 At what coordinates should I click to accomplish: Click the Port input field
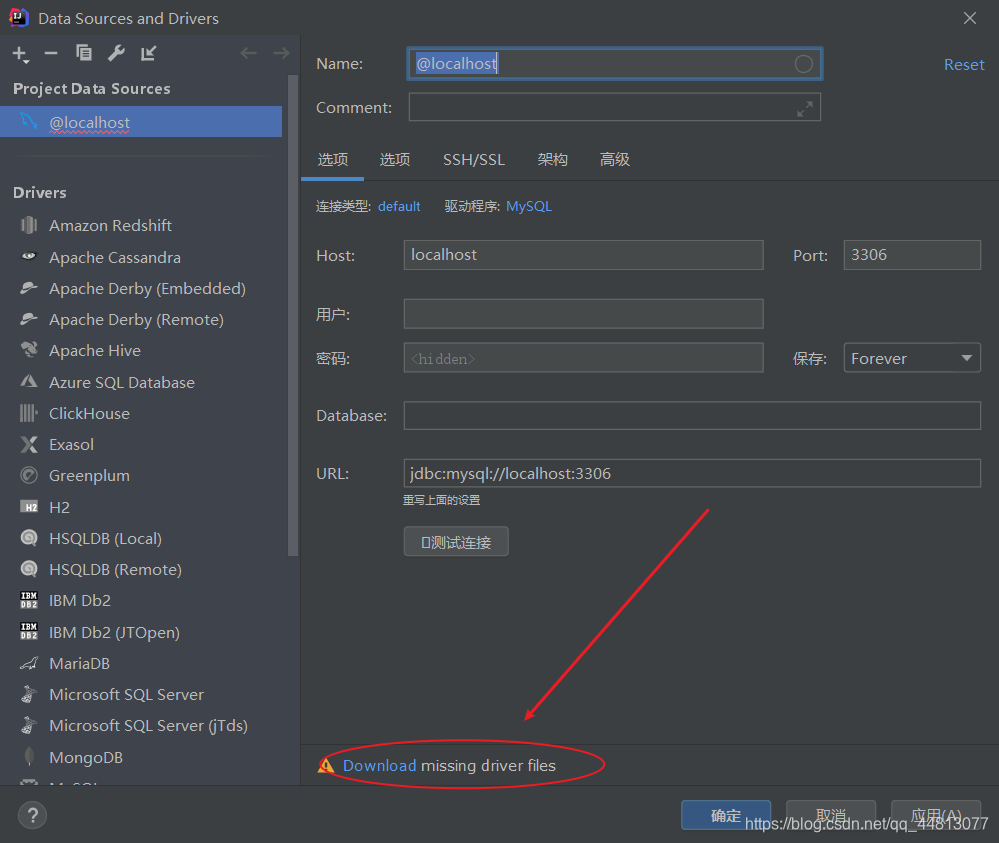click(x=912, y=255)
